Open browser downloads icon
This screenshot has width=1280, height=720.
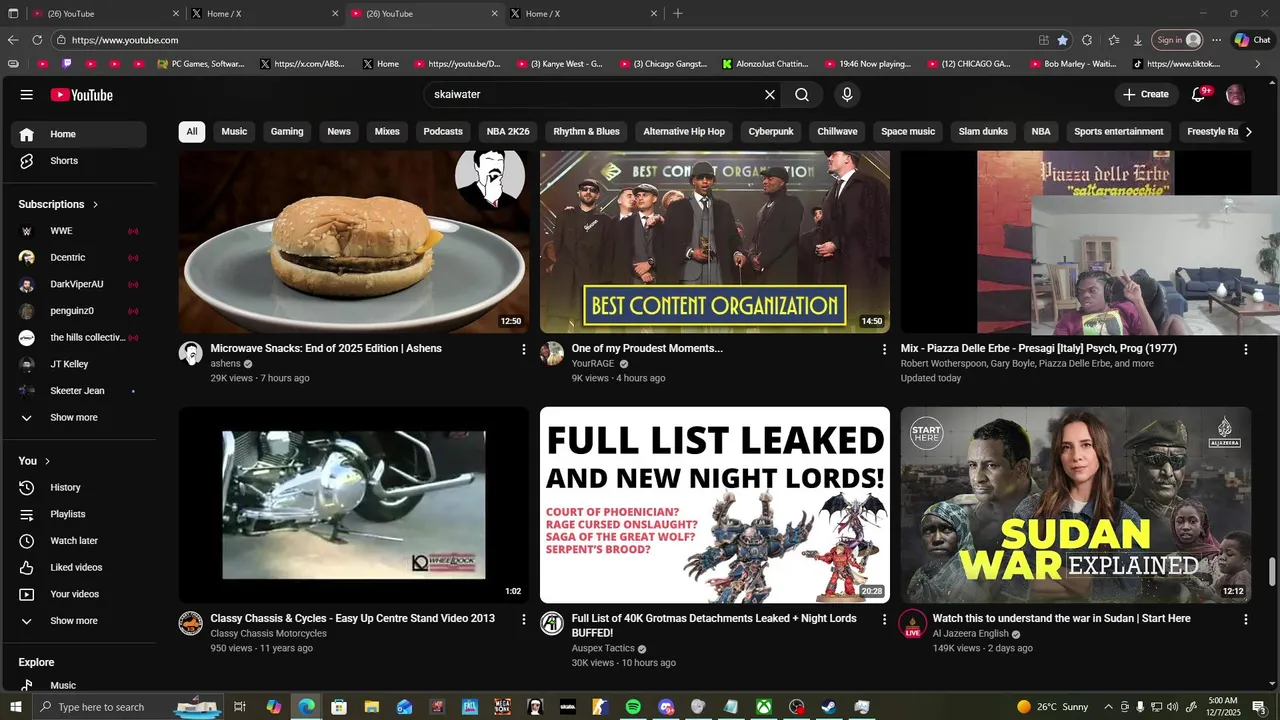pyautogui.click(x=1138, y=40)
